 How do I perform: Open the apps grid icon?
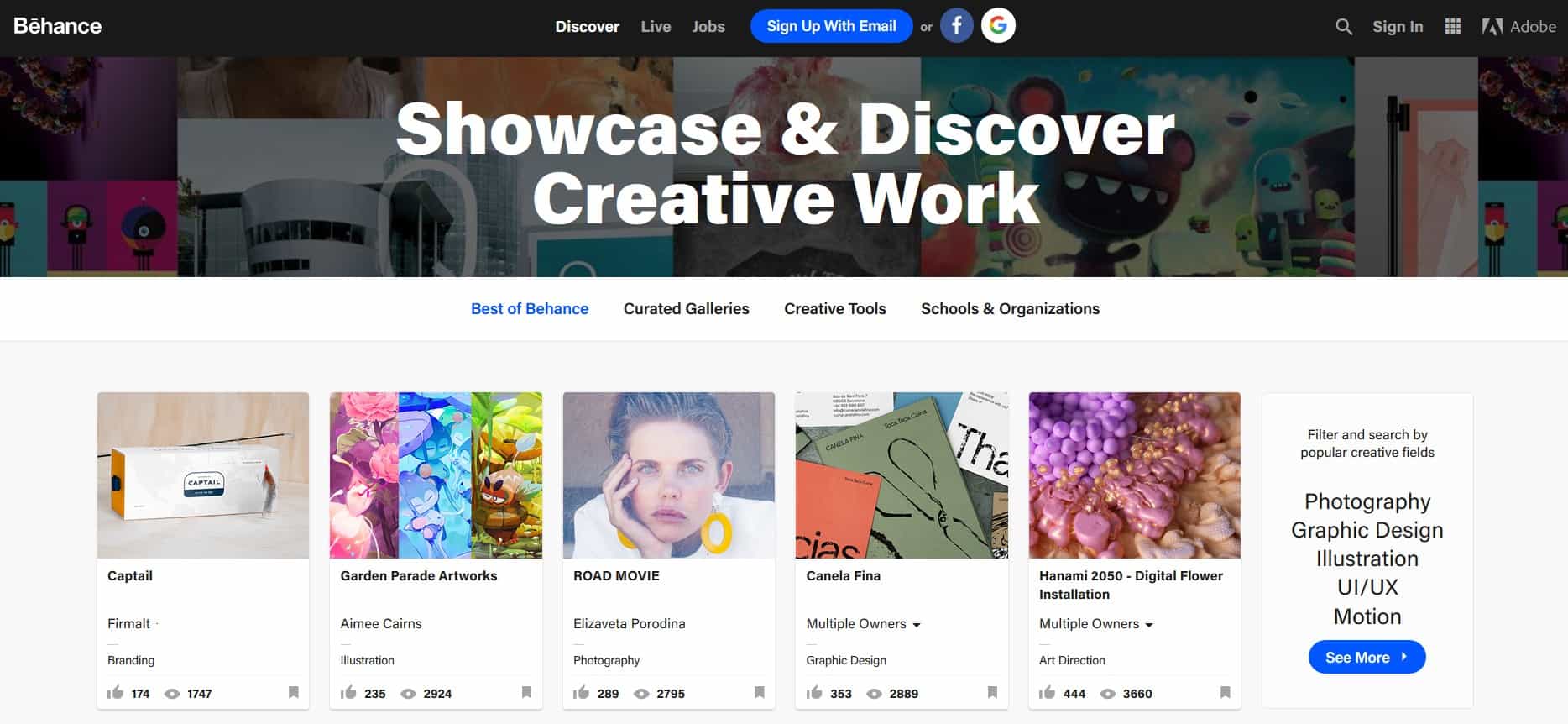click(1453, 27)
